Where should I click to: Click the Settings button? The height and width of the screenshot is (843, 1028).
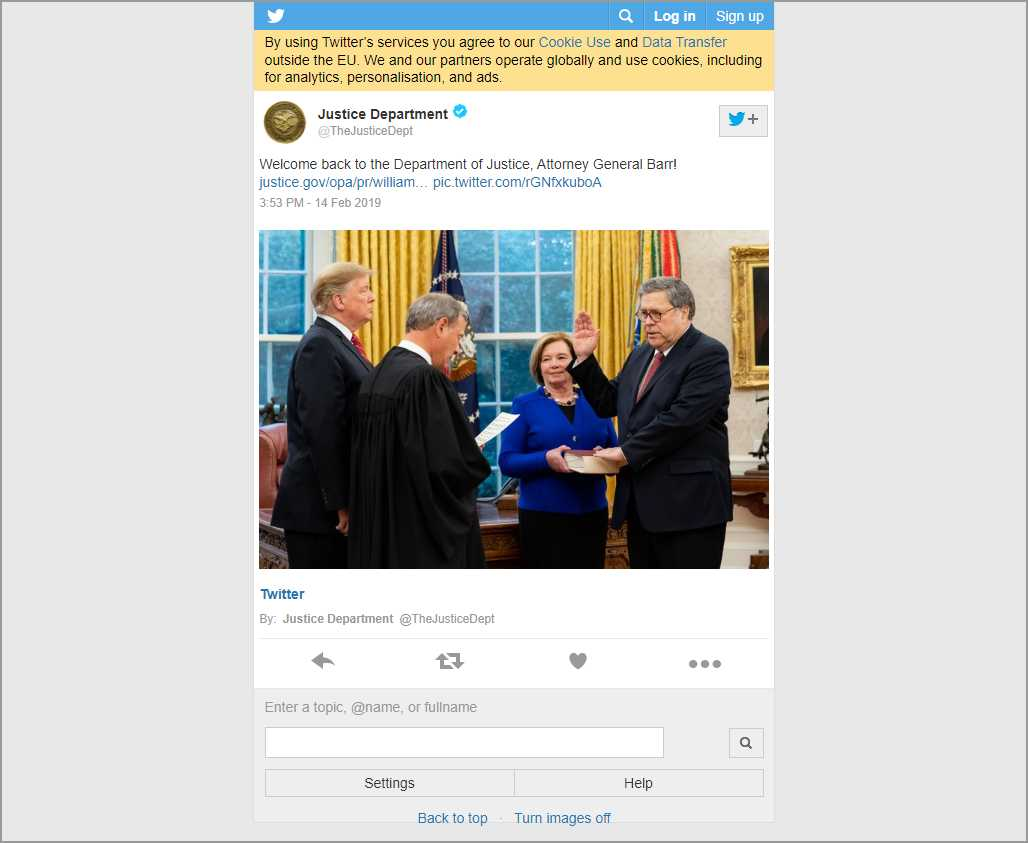pyautogui.click(x=389, y=783)
